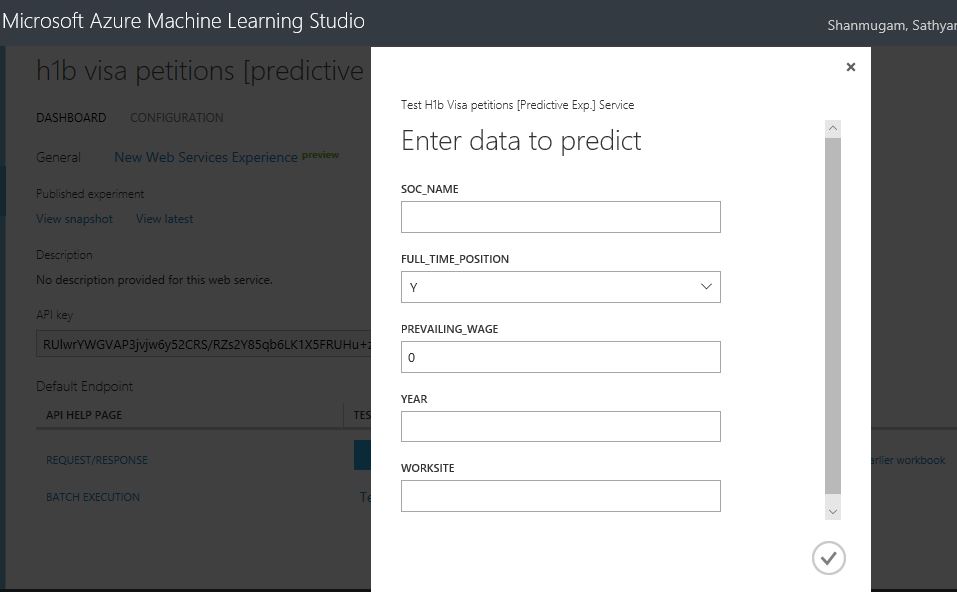Open the New Web Services Experience preview
The image size is (957, 592).
click(x=205, y=156)
